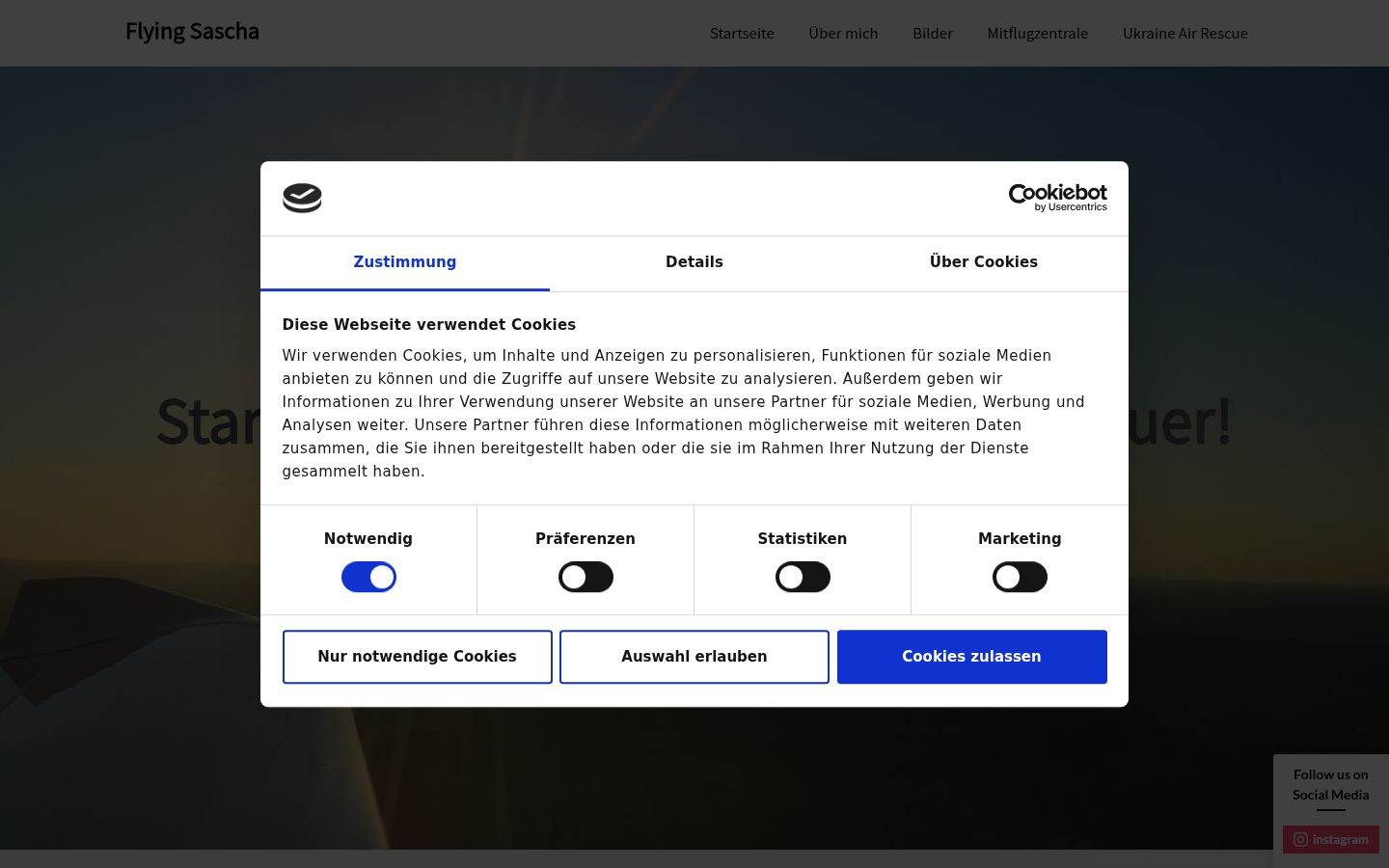1389x868 pixels.
Task: Enable the Präferenzen cookies switch
Action: tap(586, 577)
